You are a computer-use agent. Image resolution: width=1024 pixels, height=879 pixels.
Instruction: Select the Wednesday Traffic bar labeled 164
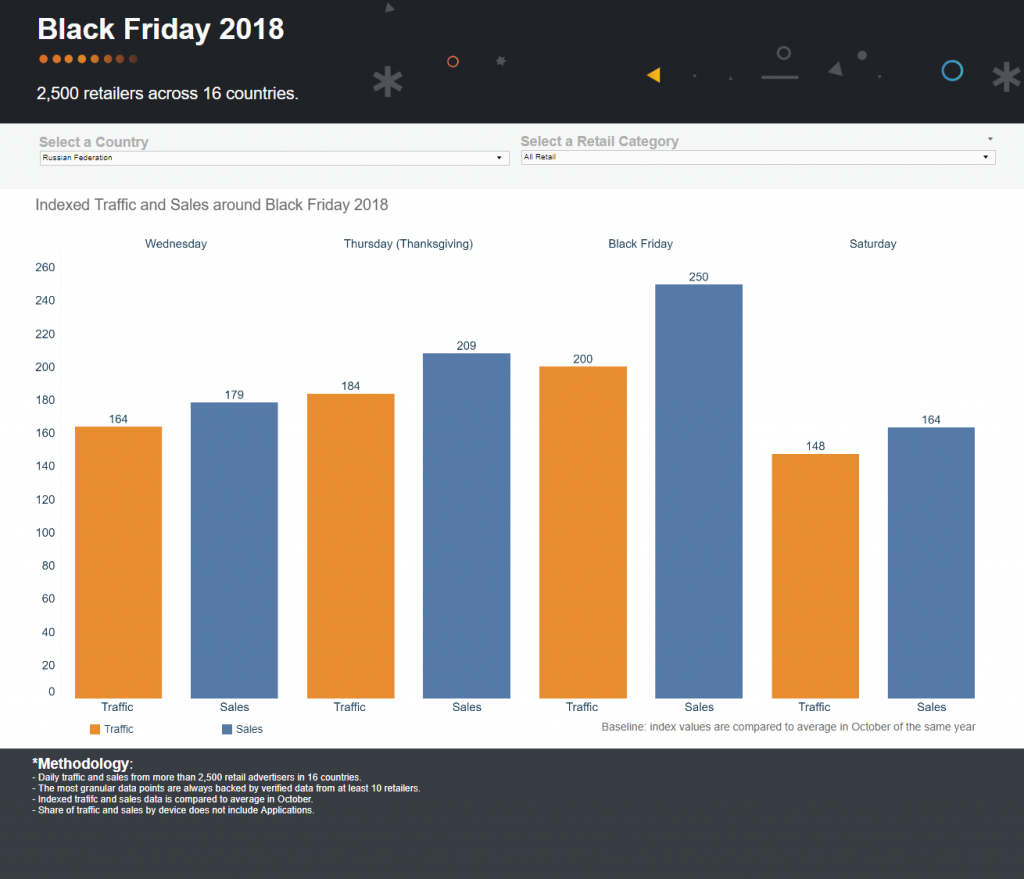(118, 562)
